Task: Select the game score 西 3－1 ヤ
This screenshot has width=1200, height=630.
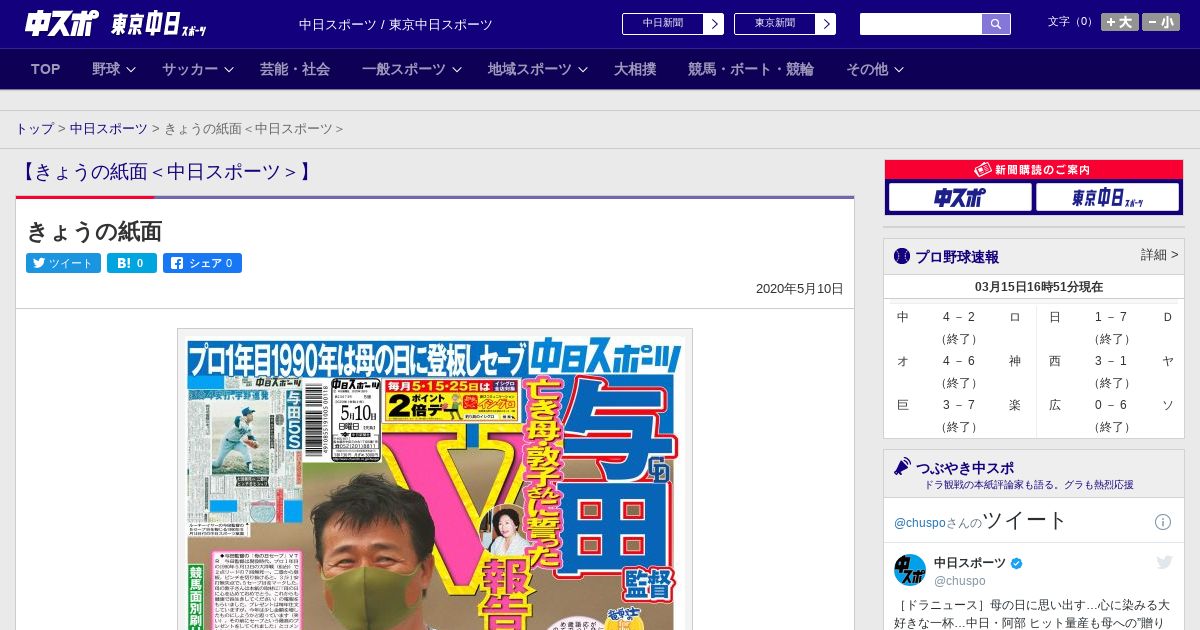Action: [x=1110, y=372]
